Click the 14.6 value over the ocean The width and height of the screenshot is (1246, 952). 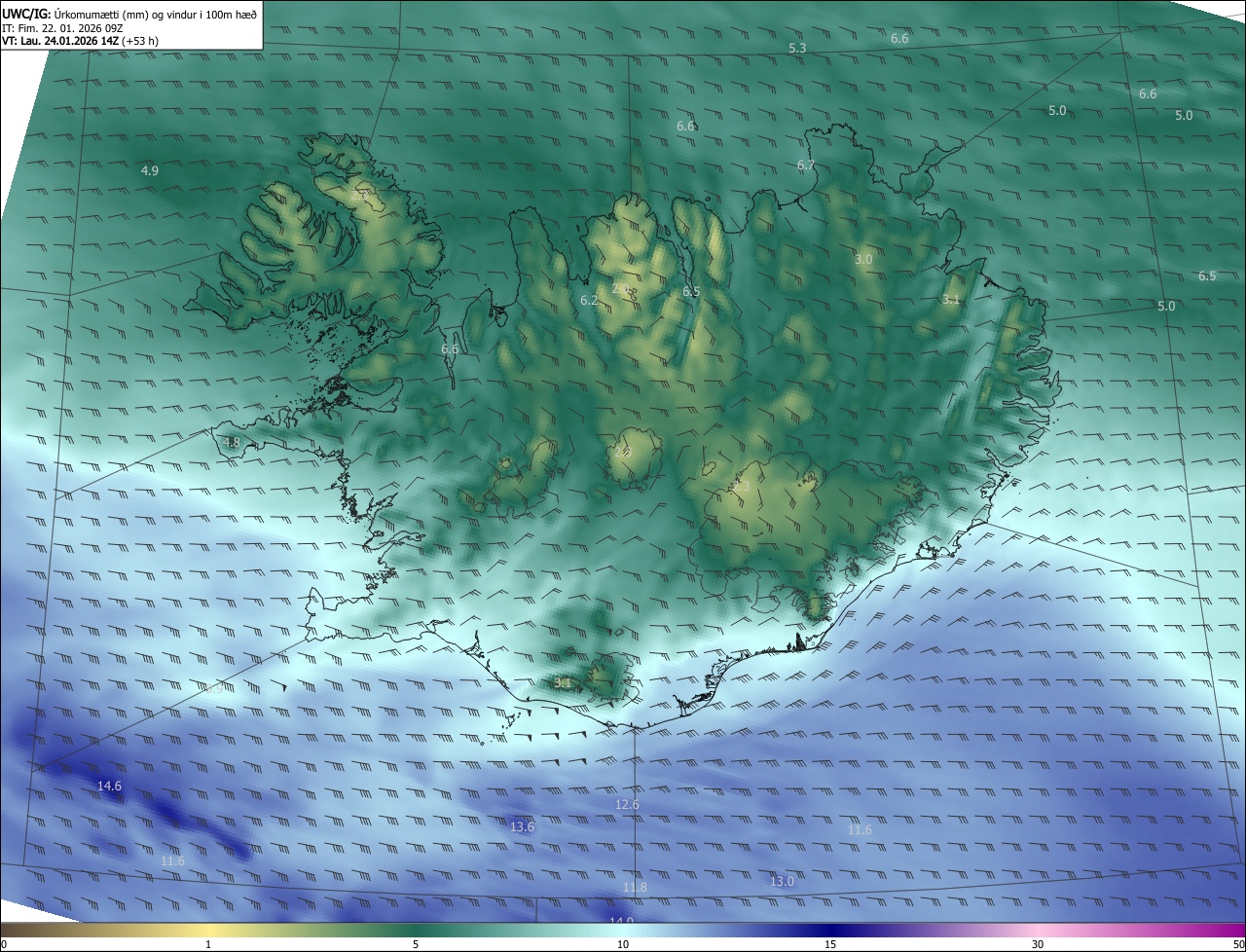click(x=109, y=787)
